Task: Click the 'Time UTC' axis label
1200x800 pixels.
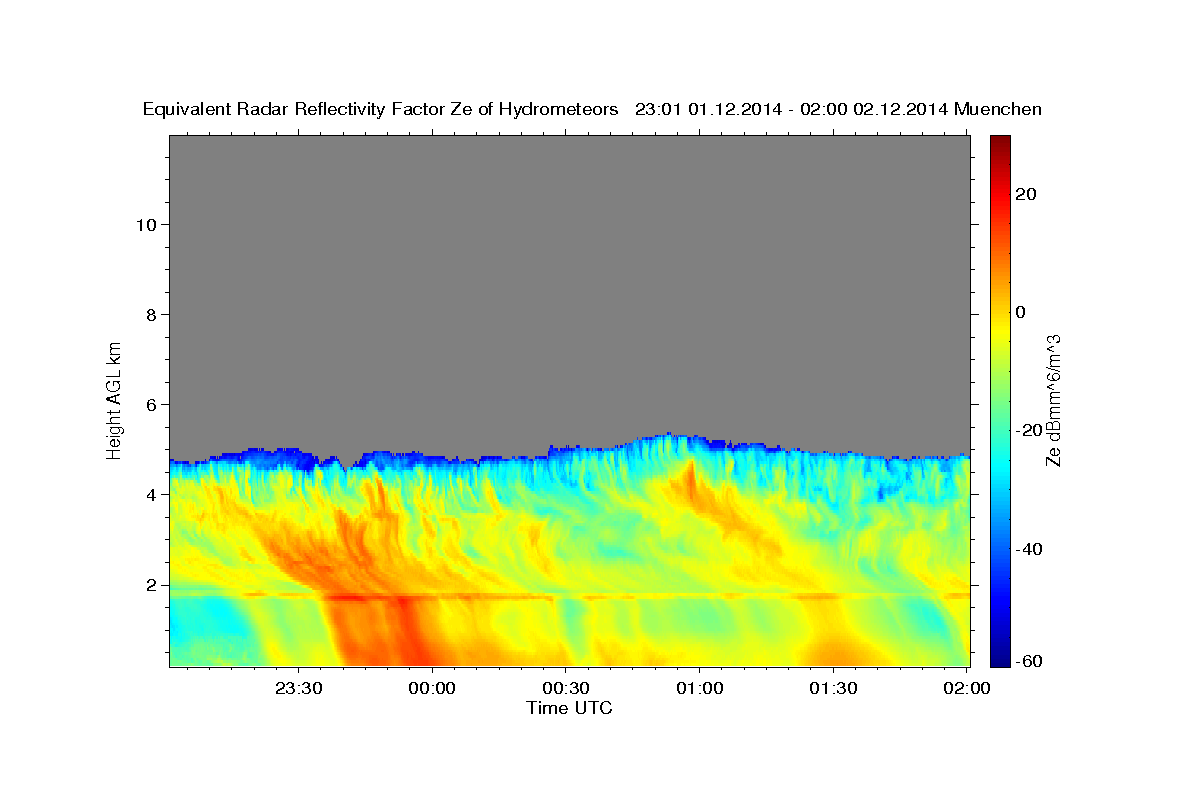Action: coord(569,708)
